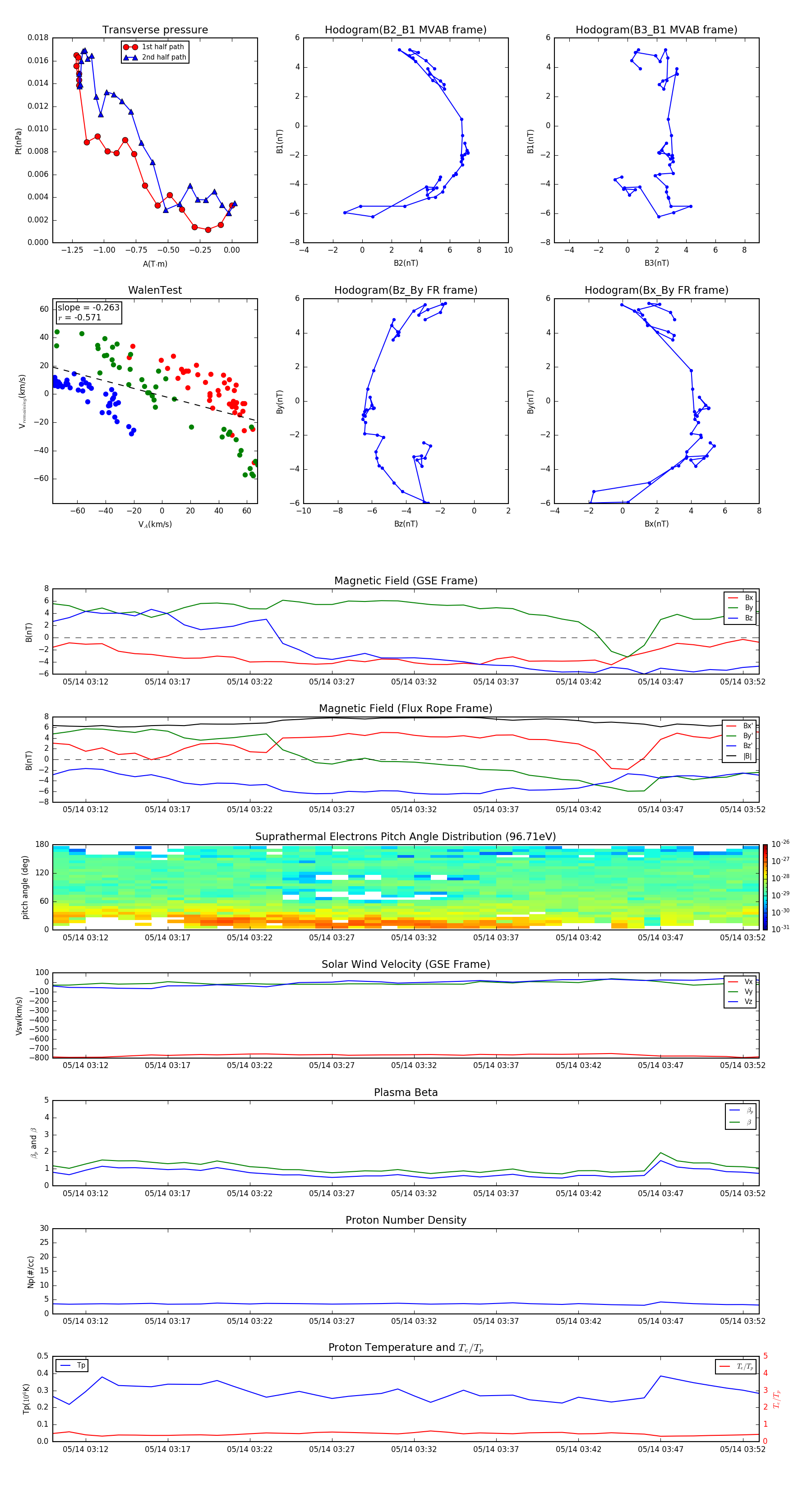Select the β legend entry
Screen dimensions: 812x1489
741,1123
